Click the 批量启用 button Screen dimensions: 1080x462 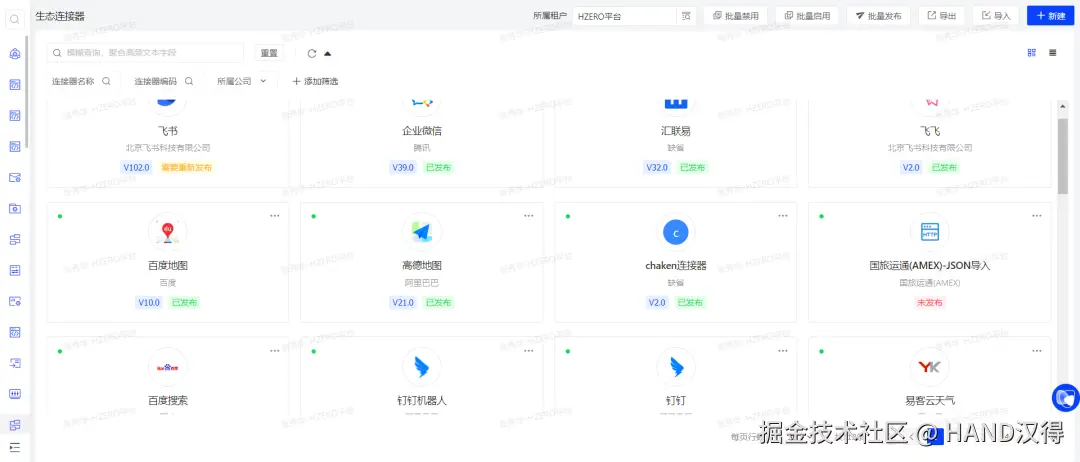tap(807, 16)
